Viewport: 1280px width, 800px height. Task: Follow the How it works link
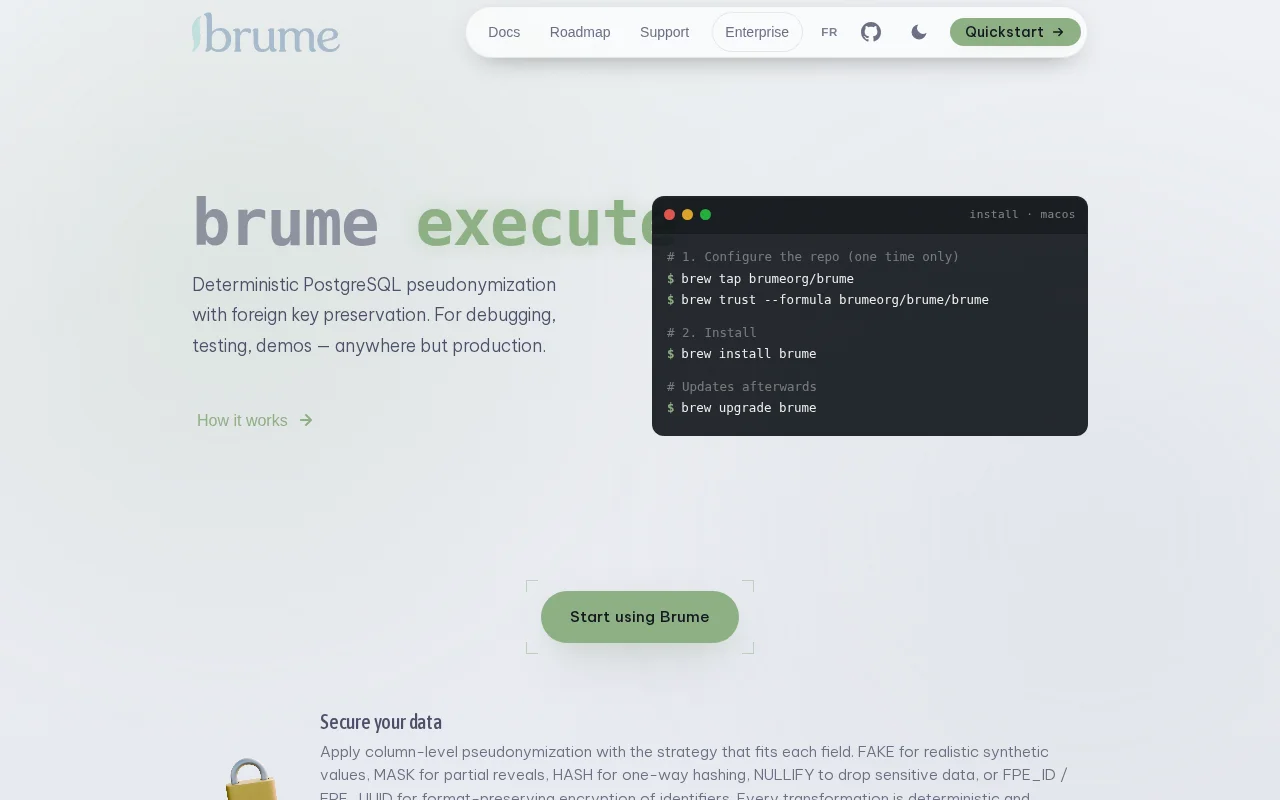coord(255,420)
